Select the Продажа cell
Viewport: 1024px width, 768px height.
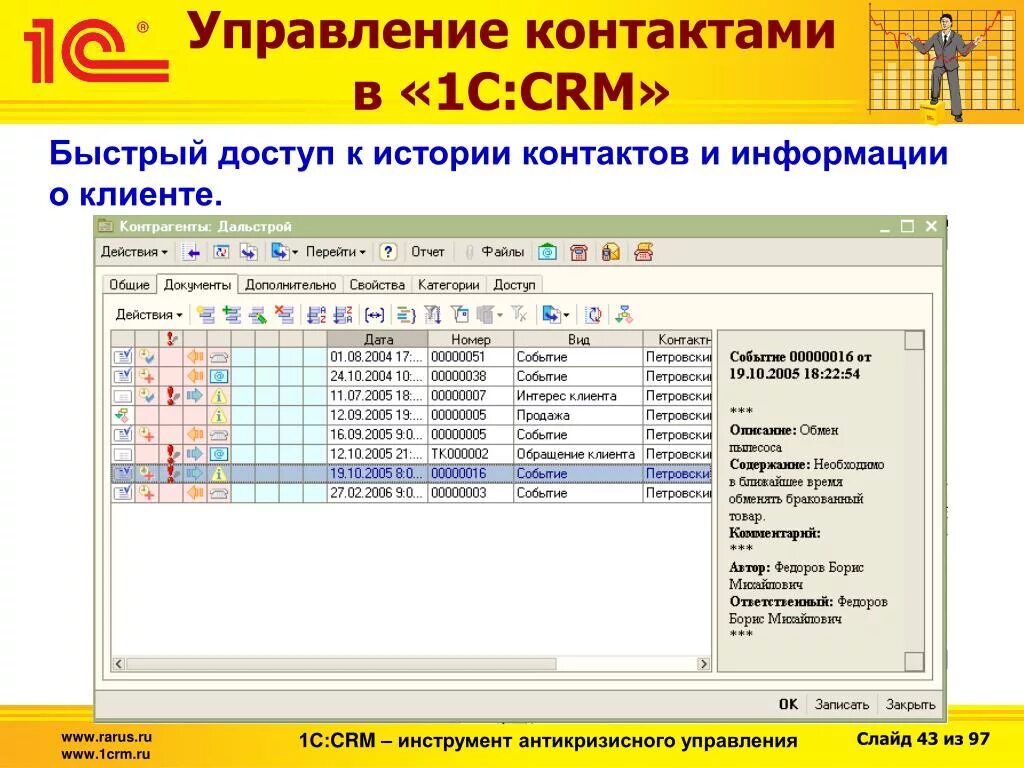tap(578, 415)
